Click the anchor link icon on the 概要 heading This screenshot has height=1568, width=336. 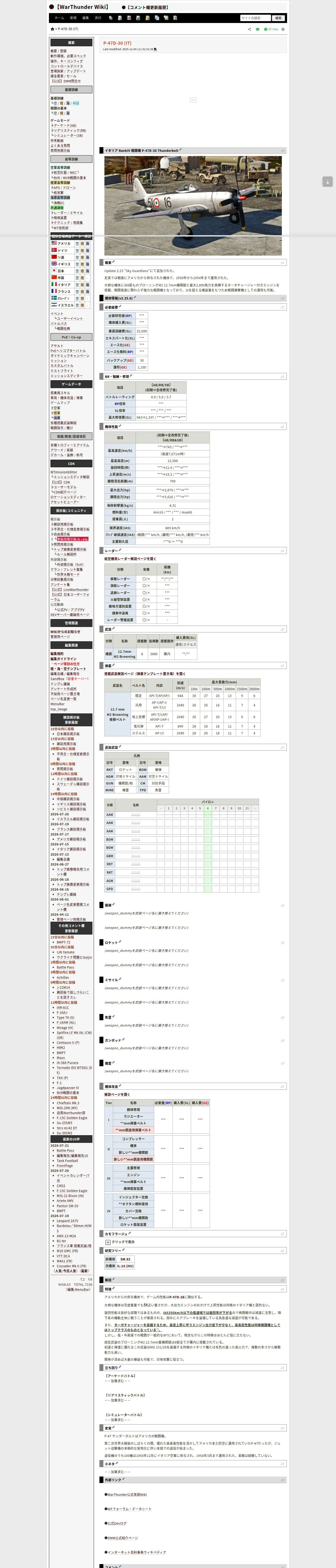tap(282, 263)
